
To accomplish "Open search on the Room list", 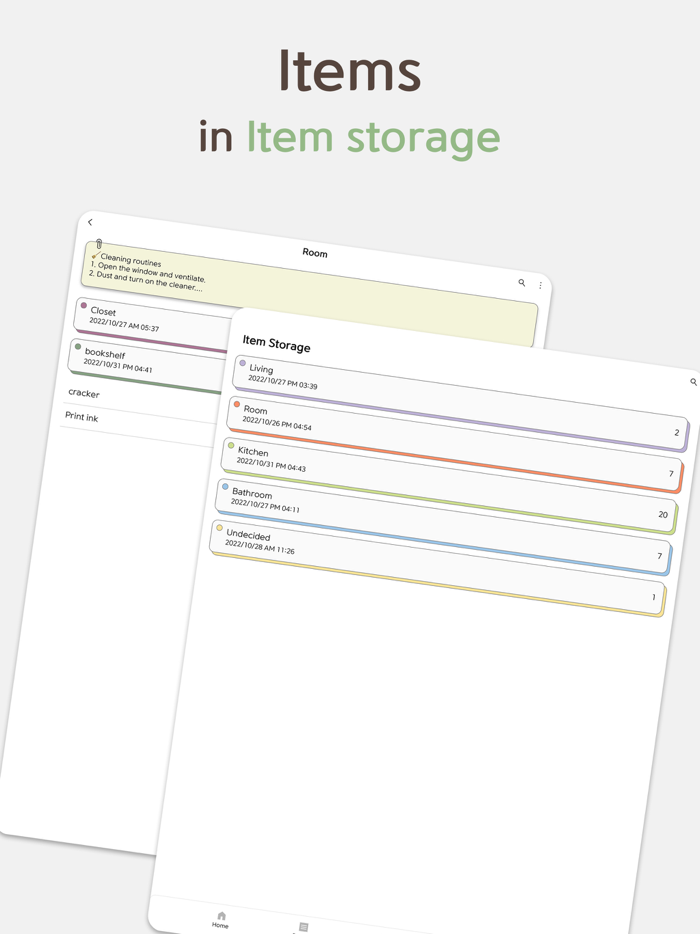I will (x=523, y=282).
